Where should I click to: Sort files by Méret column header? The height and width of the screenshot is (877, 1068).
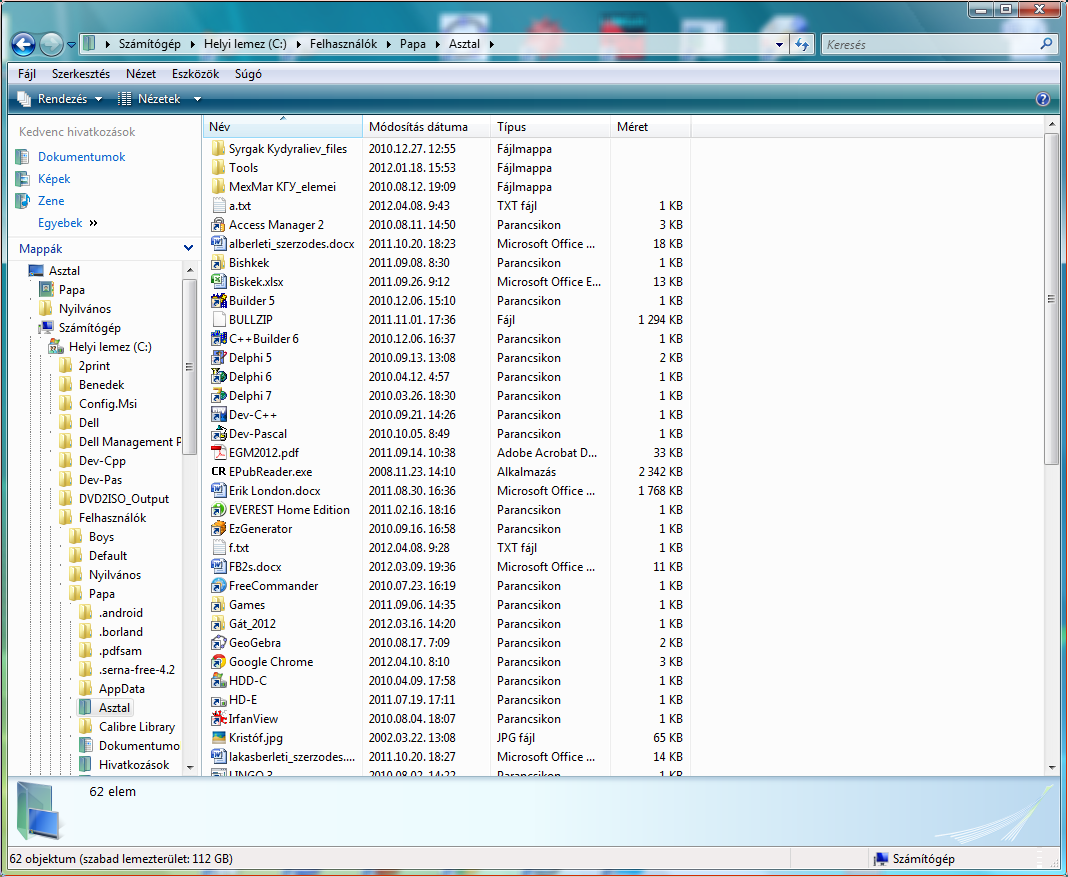650,127
